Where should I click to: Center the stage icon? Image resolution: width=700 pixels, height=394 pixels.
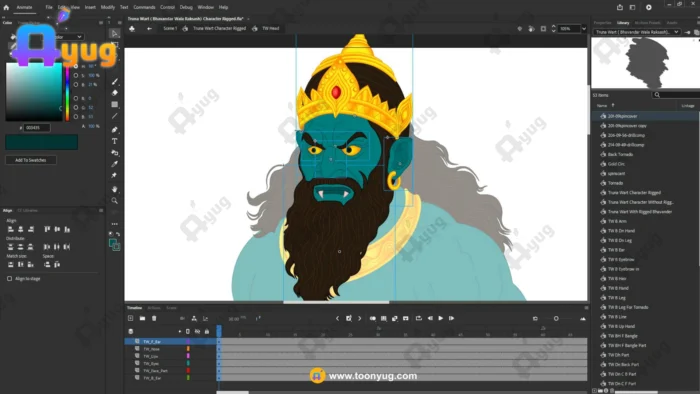coord(520,29)
